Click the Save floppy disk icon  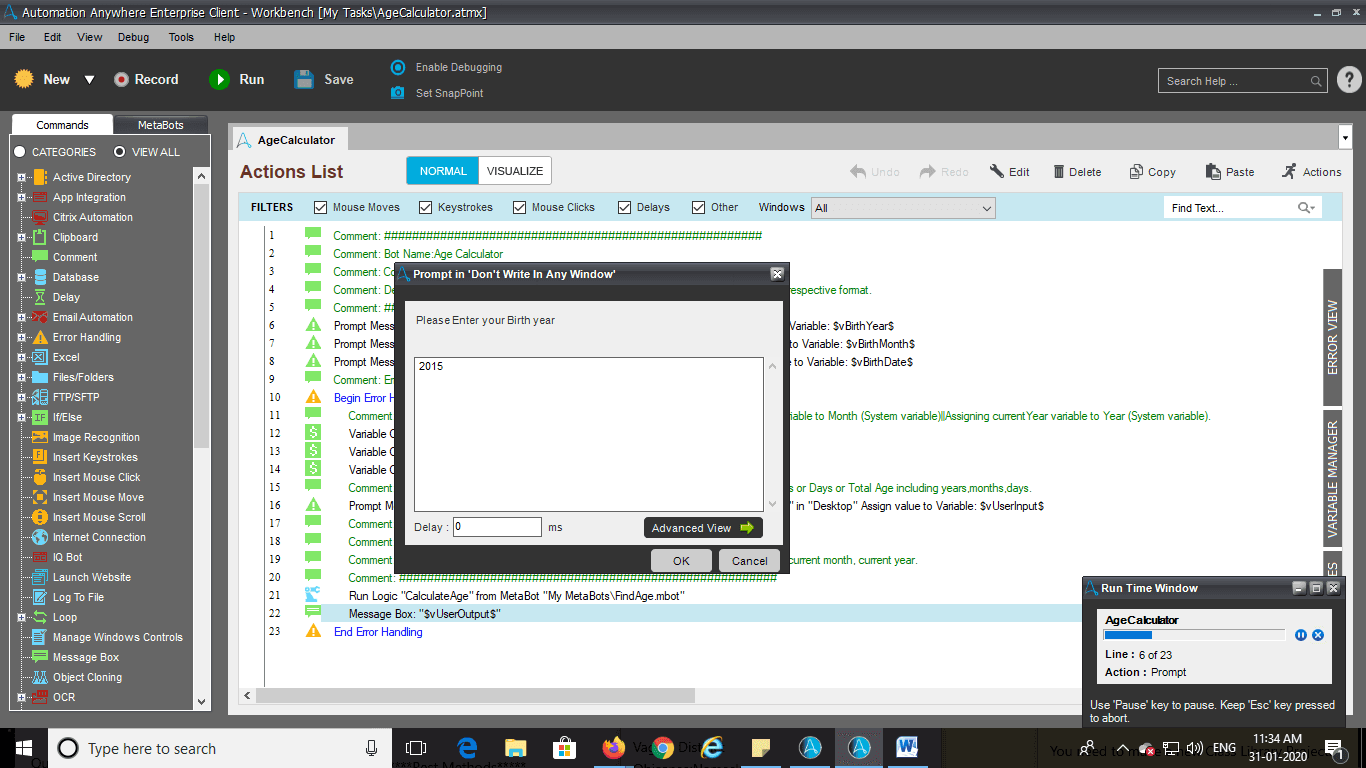pyautogui.click(x=304, y=79)
